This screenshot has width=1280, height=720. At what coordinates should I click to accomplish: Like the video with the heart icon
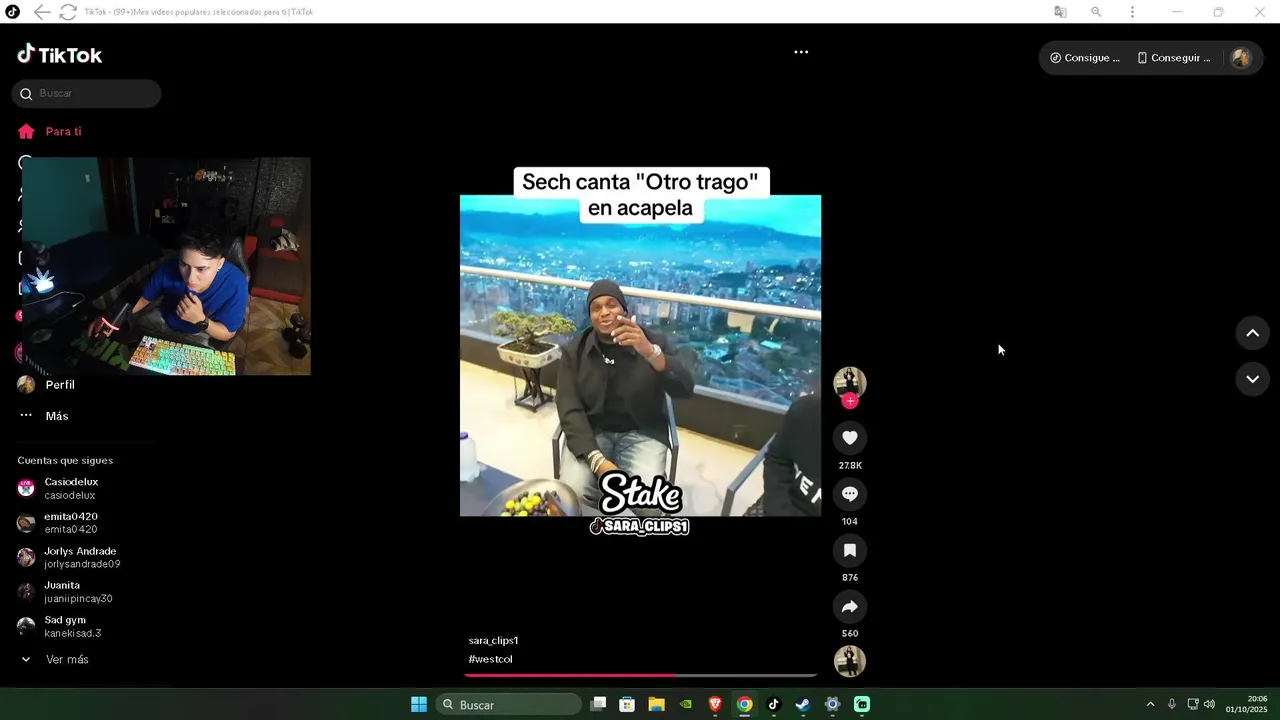pyautogui.click(x=850, y=438)
